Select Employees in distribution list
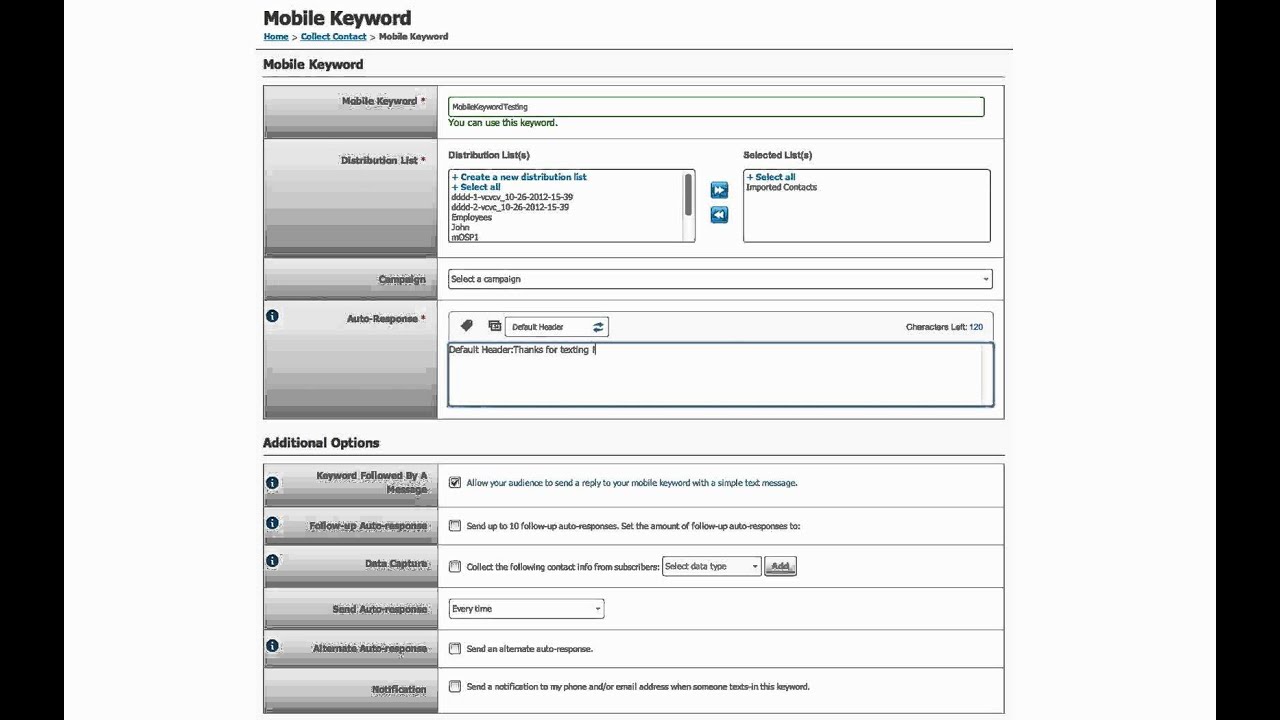 471,217
